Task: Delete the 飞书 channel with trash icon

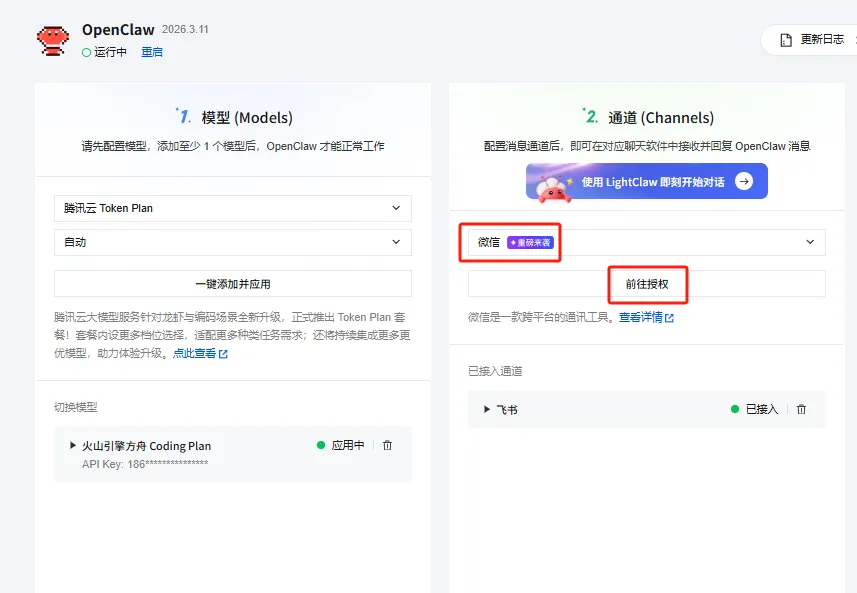Action: click(x=801, y=409)
